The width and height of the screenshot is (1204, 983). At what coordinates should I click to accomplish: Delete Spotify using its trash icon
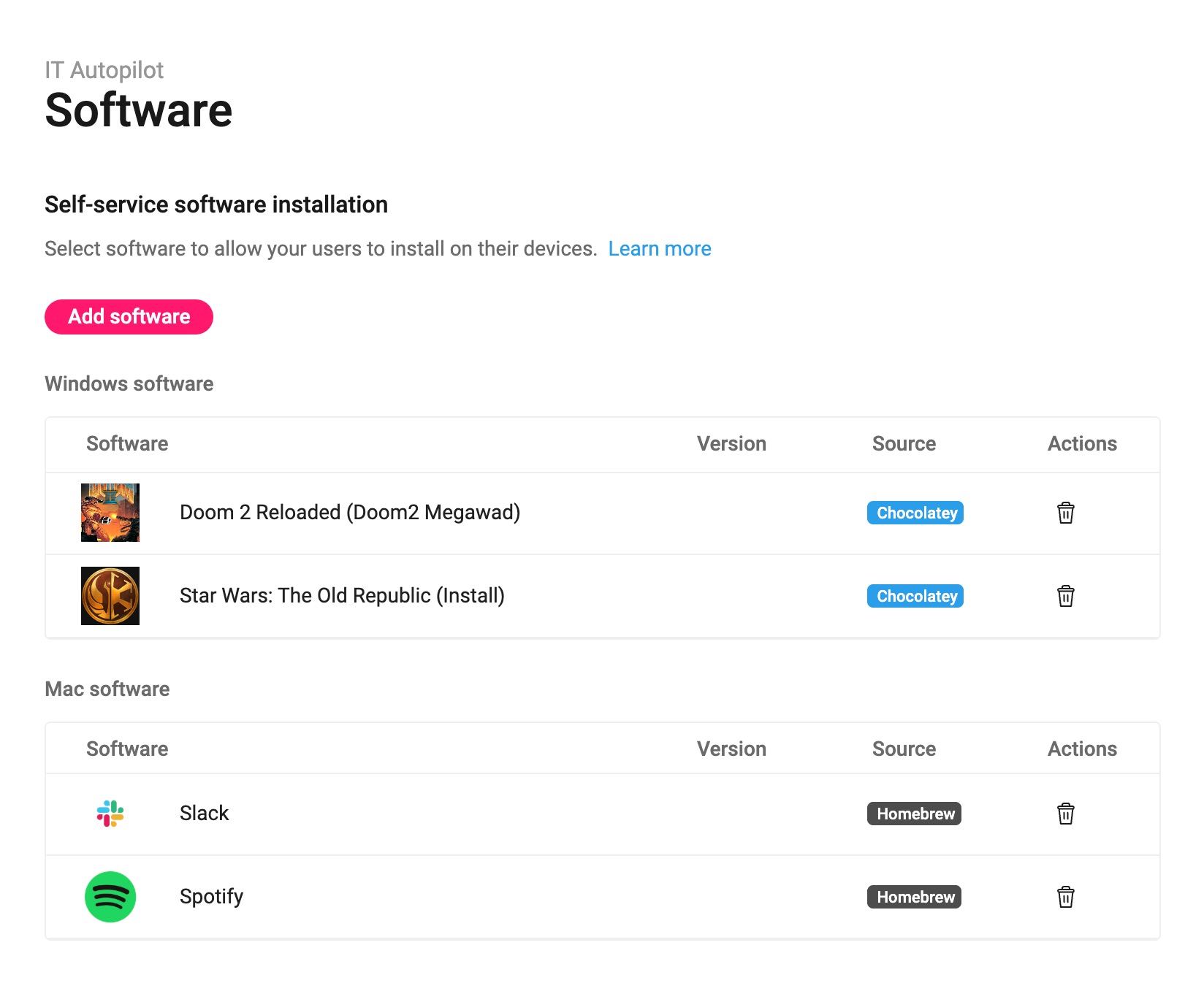pos(1066,897)
